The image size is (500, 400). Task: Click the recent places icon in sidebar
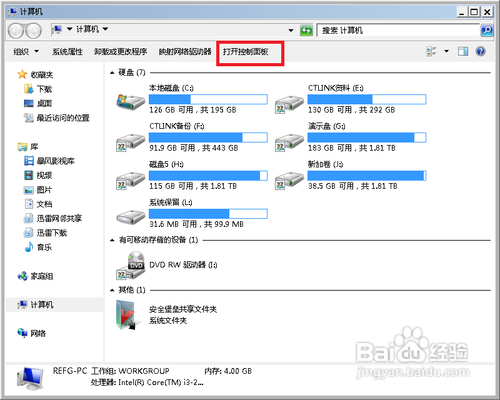[x=29, y=118]
